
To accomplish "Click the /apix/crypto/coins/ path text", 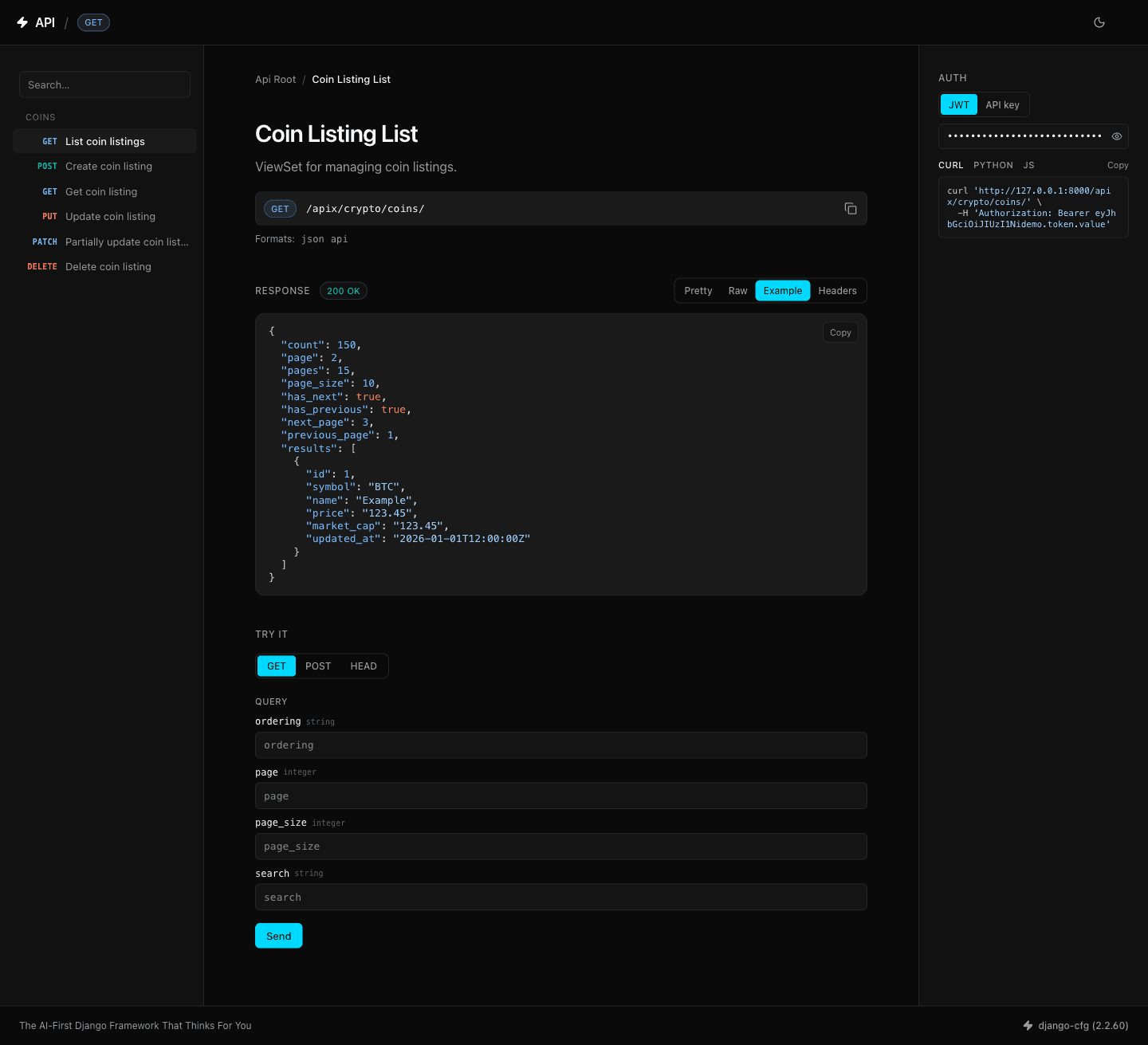I will 365,209.
